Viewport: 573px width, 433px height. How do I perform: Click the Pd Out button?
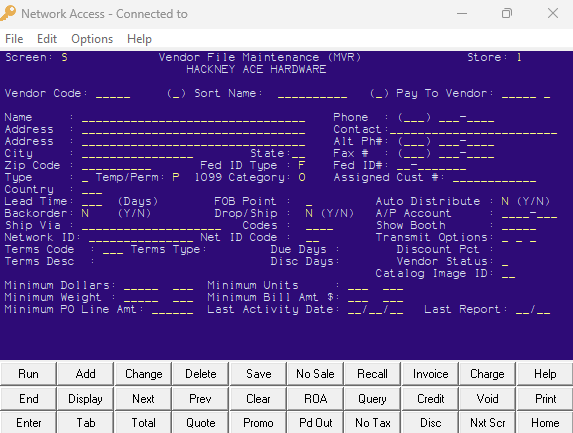315,423
